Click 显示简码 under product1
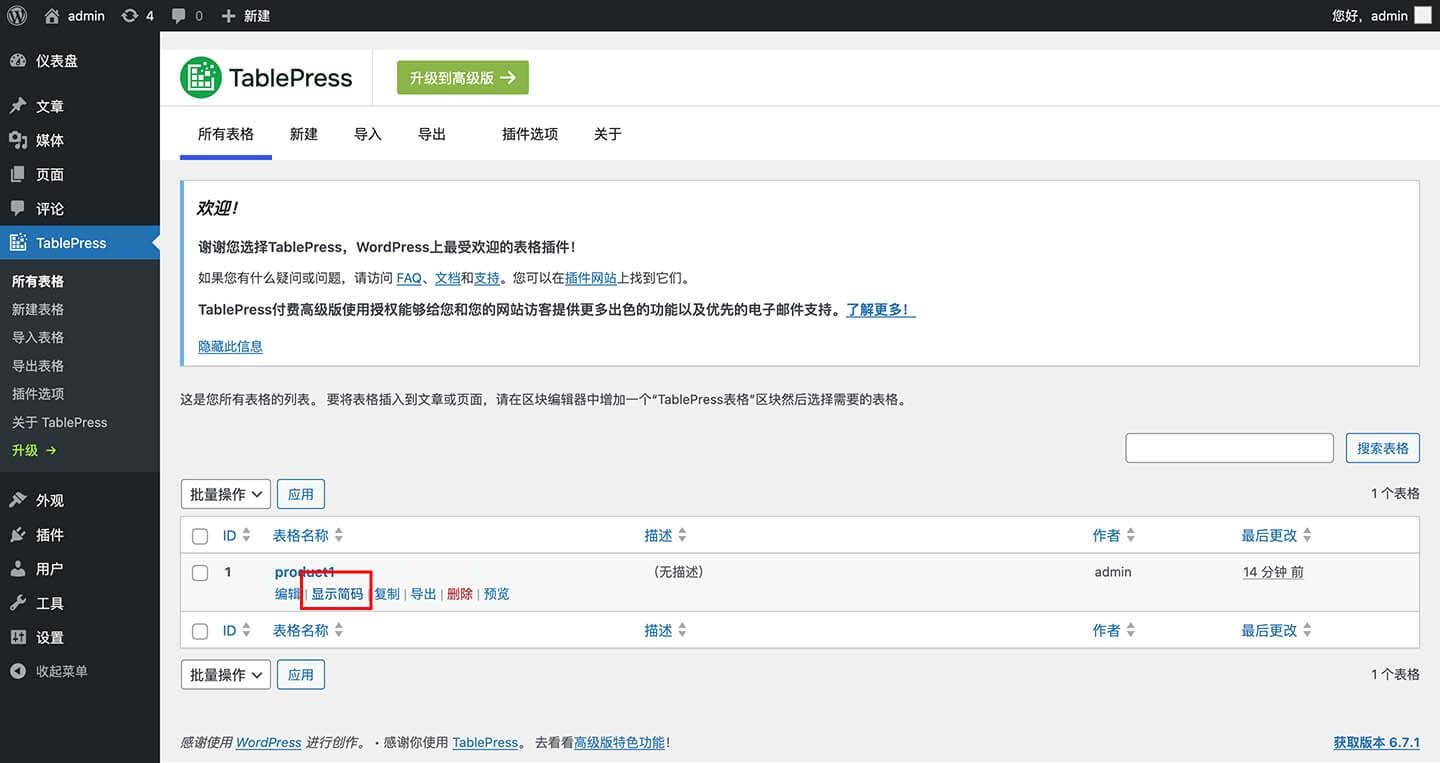Screen dimensions: 1440x763 pyautogui.click(x=337, y=594)
